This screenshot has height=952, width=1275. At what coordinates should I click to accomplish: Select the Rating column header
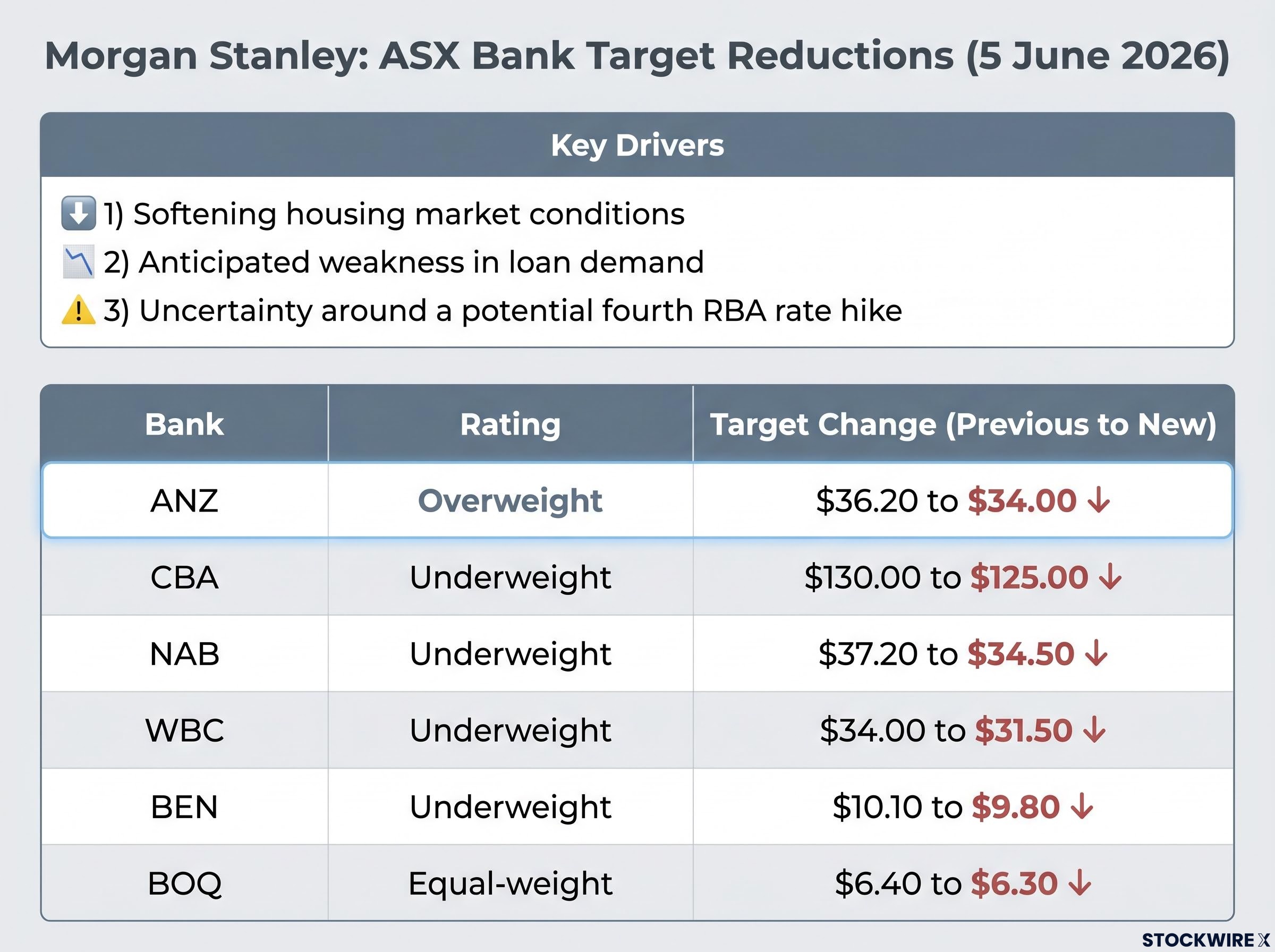click(x=511, y=424)
